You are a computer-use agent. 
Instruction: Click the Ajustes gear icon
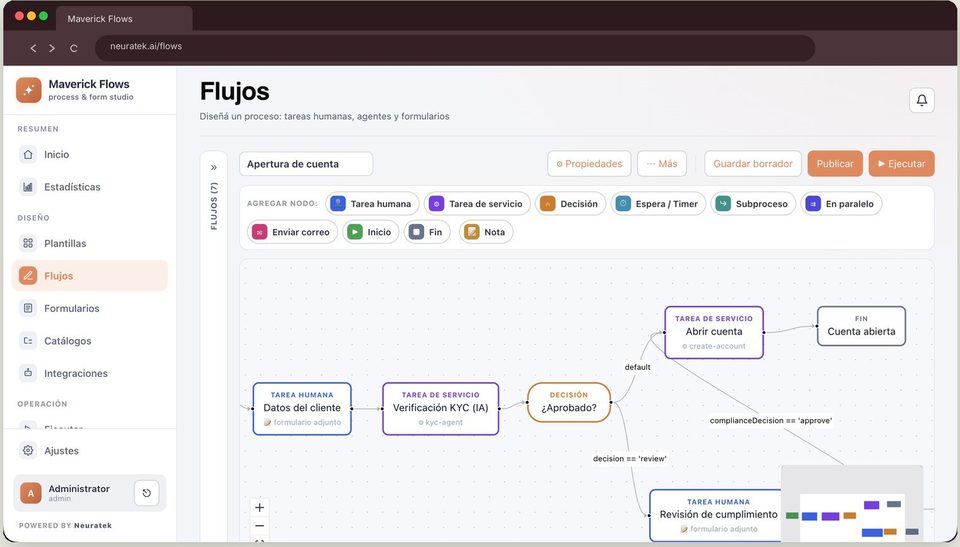click(28, 450)
